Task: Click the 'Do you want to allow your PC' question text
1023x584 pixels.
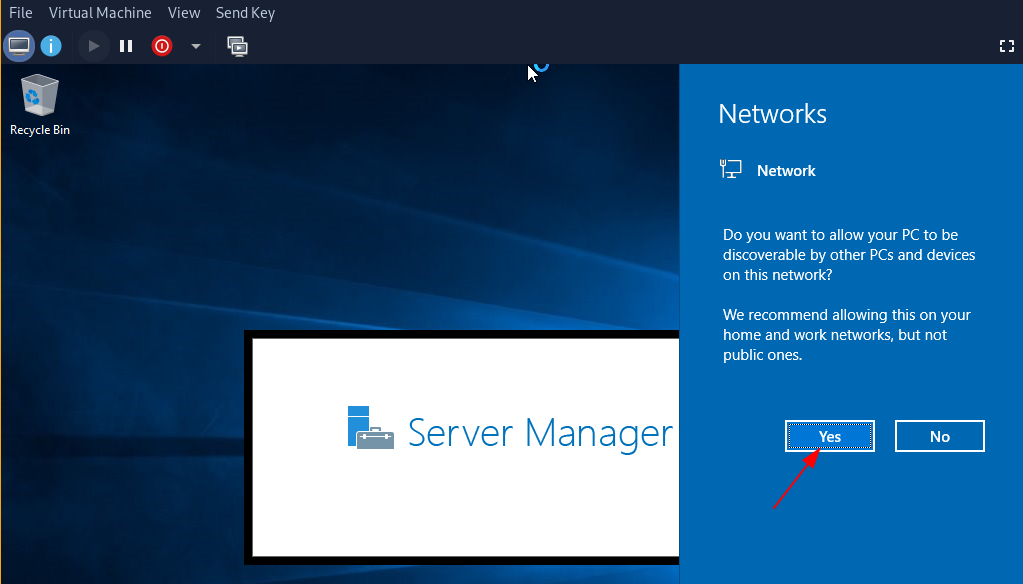Action: (849, 254)
